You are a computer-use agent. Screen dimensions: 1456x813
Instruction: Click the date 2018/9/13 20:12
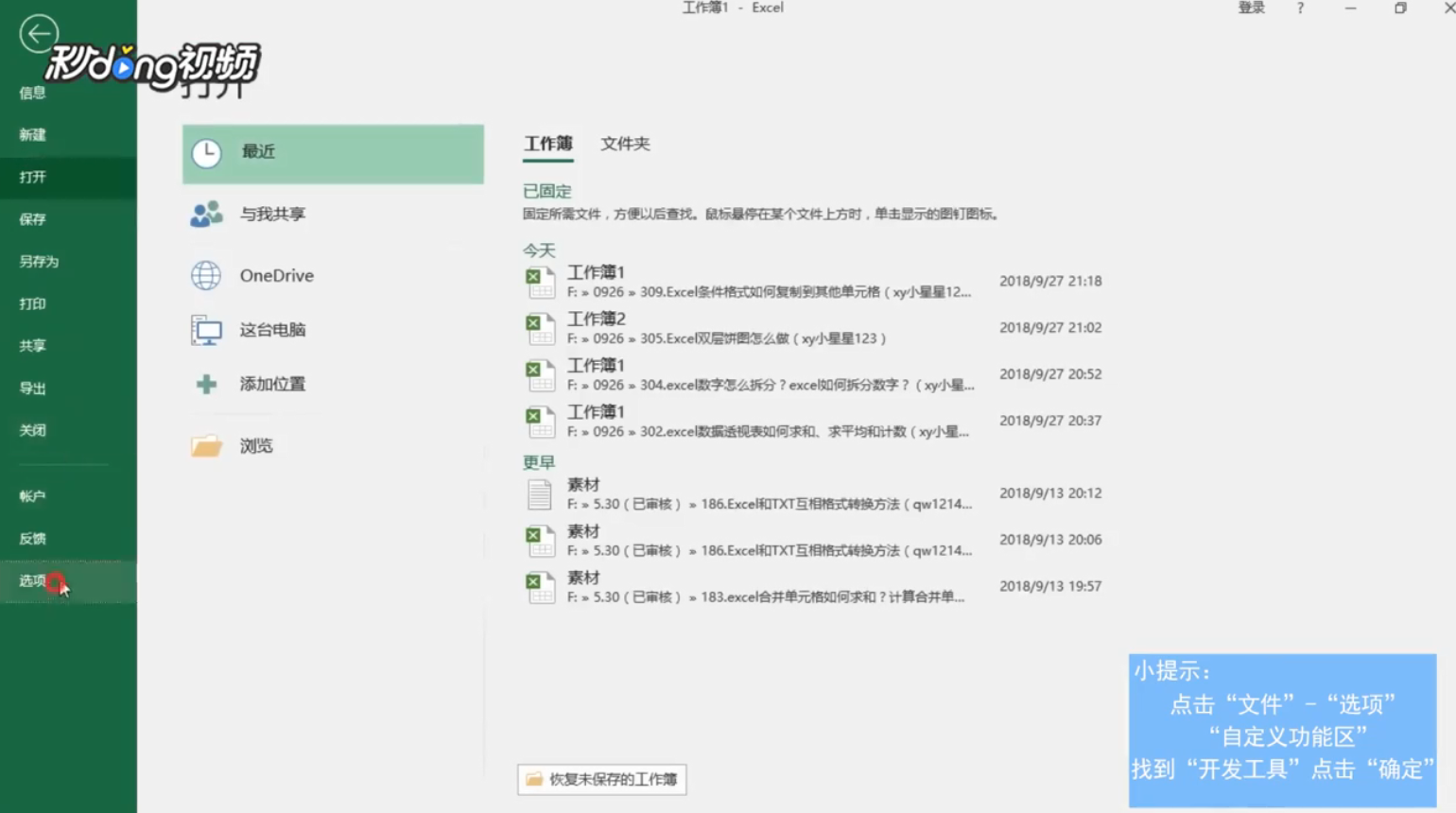[x=1050, y=493]
